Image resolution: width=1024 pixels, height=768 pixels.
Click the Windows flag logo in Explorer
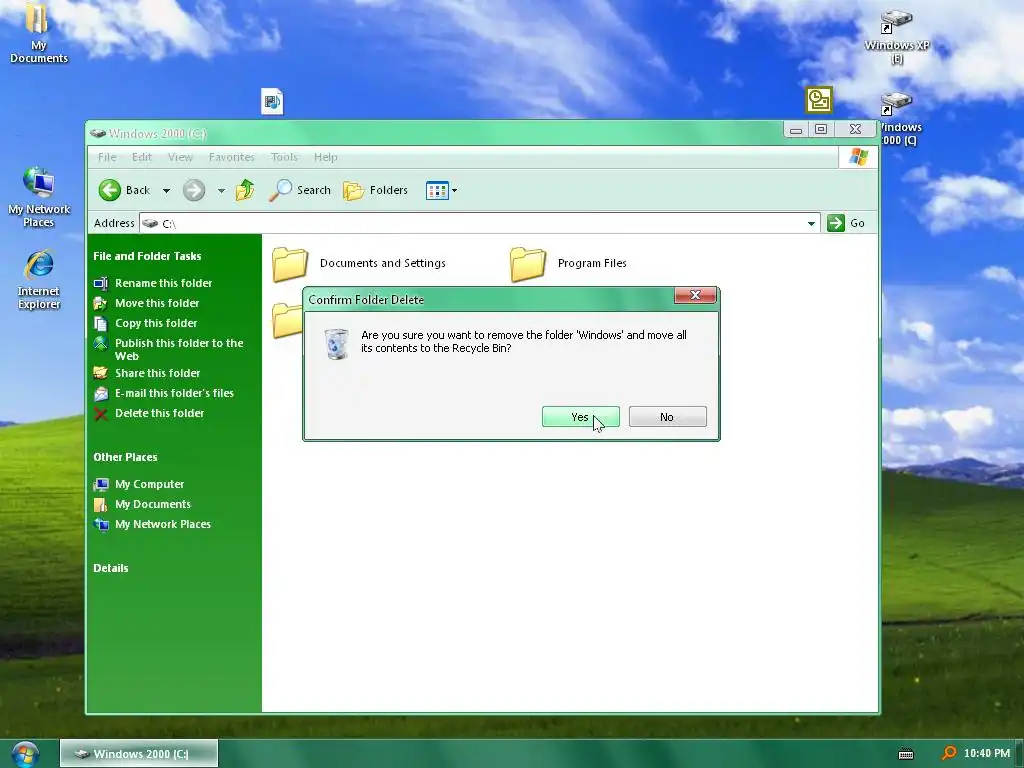point(858,157)
